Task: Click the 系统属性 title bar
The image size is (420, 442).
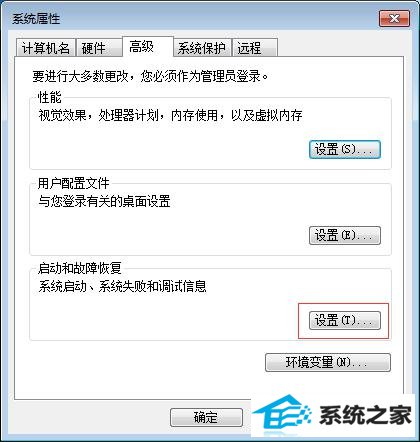Action: click(193, 18)
